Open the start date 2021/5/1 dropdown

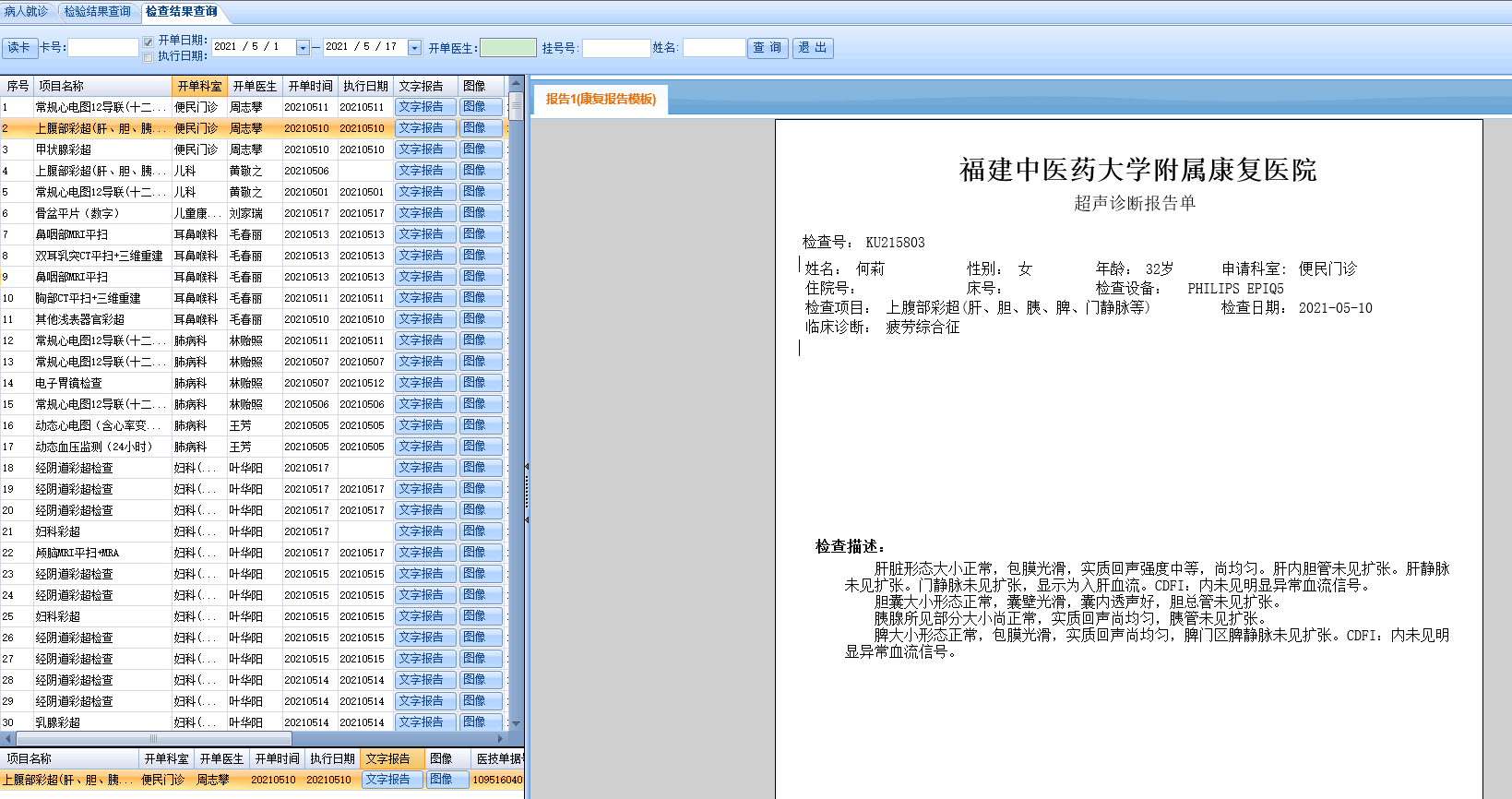pos(303,47)
